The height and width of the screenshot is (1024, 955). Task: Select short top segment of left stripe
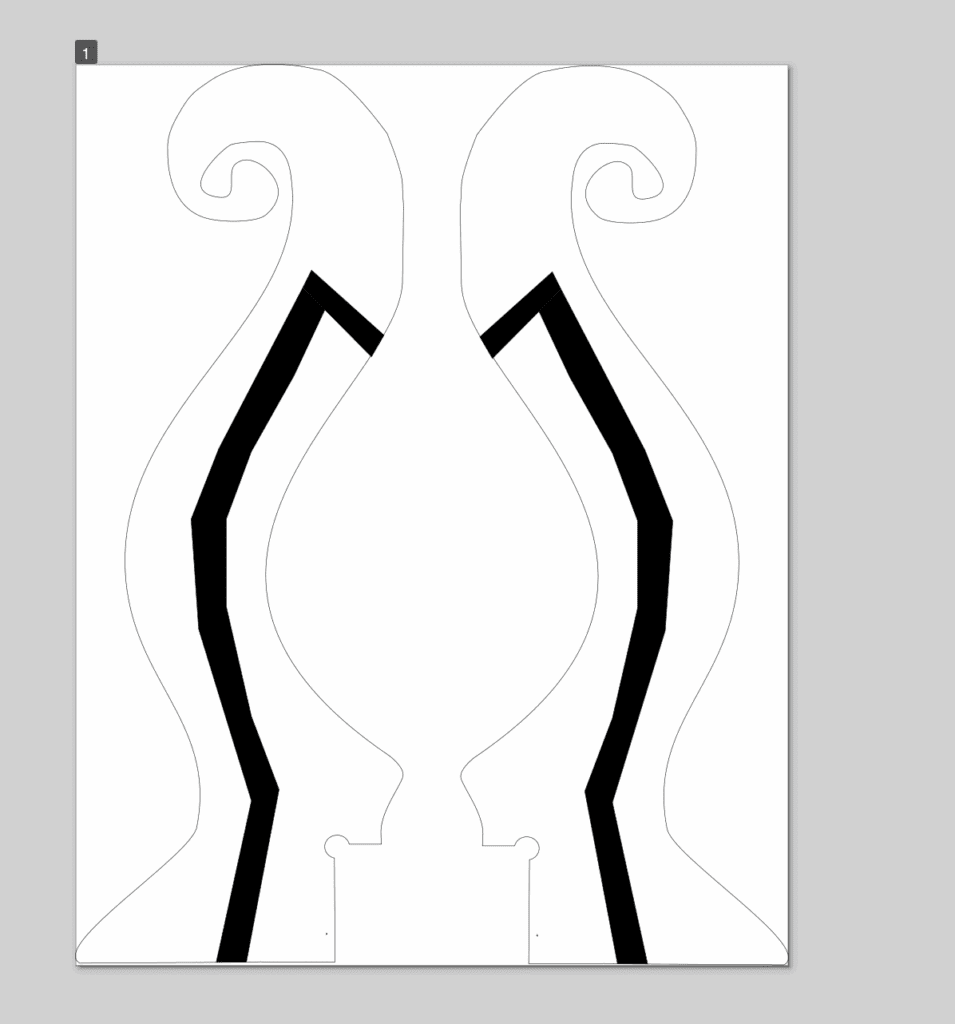[346, 312]
